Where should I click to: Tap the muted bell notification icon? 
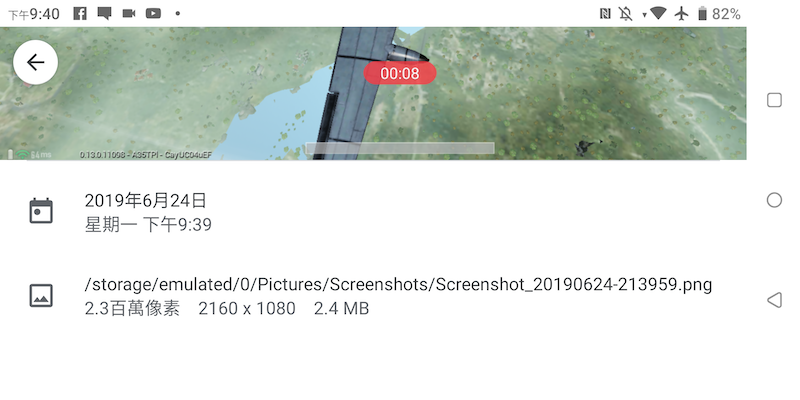tap(626, 14)
